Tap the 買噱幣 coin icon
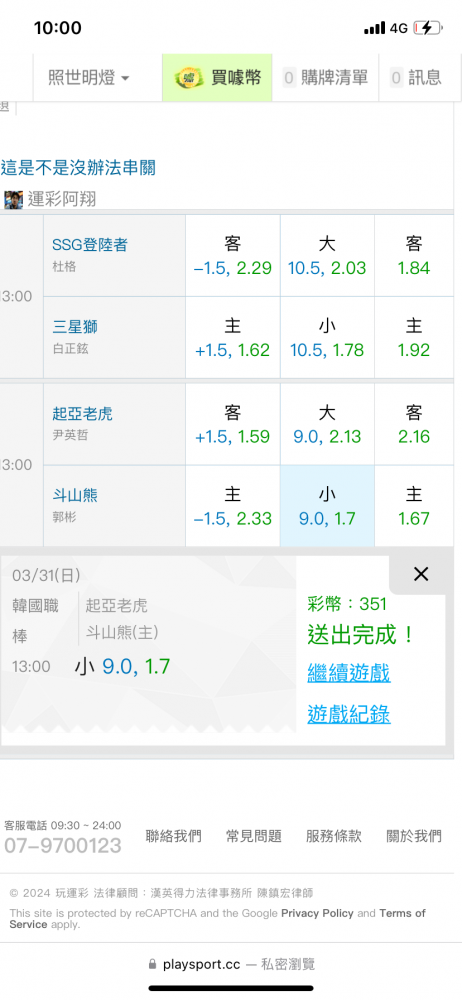 pyautogui.click(x=189, y=78)
